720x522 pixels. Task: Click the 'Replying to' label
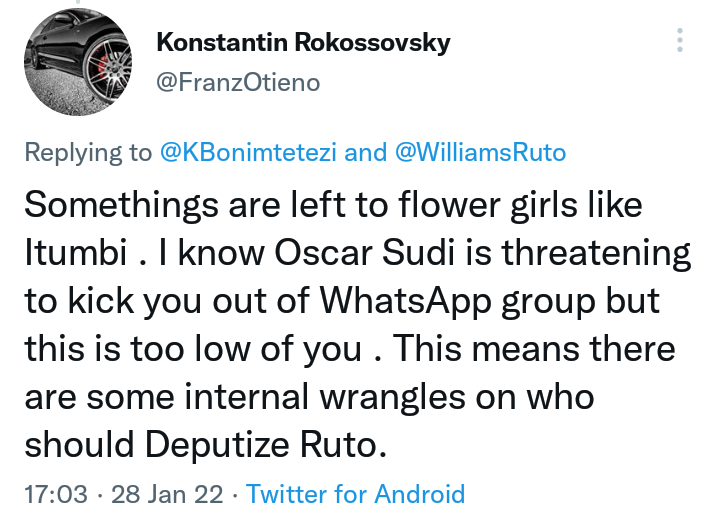88,152
